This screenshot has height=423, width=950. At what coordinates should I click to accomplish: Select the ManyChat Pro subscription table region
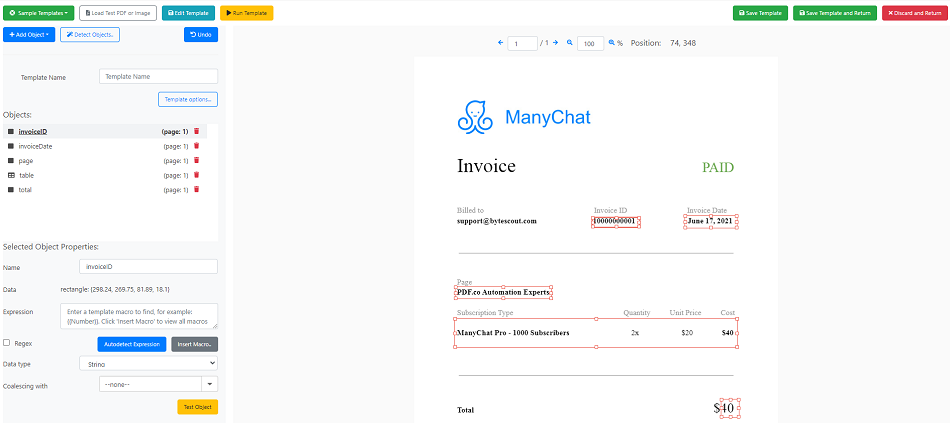pyautogui.click(x=596, y=333)
